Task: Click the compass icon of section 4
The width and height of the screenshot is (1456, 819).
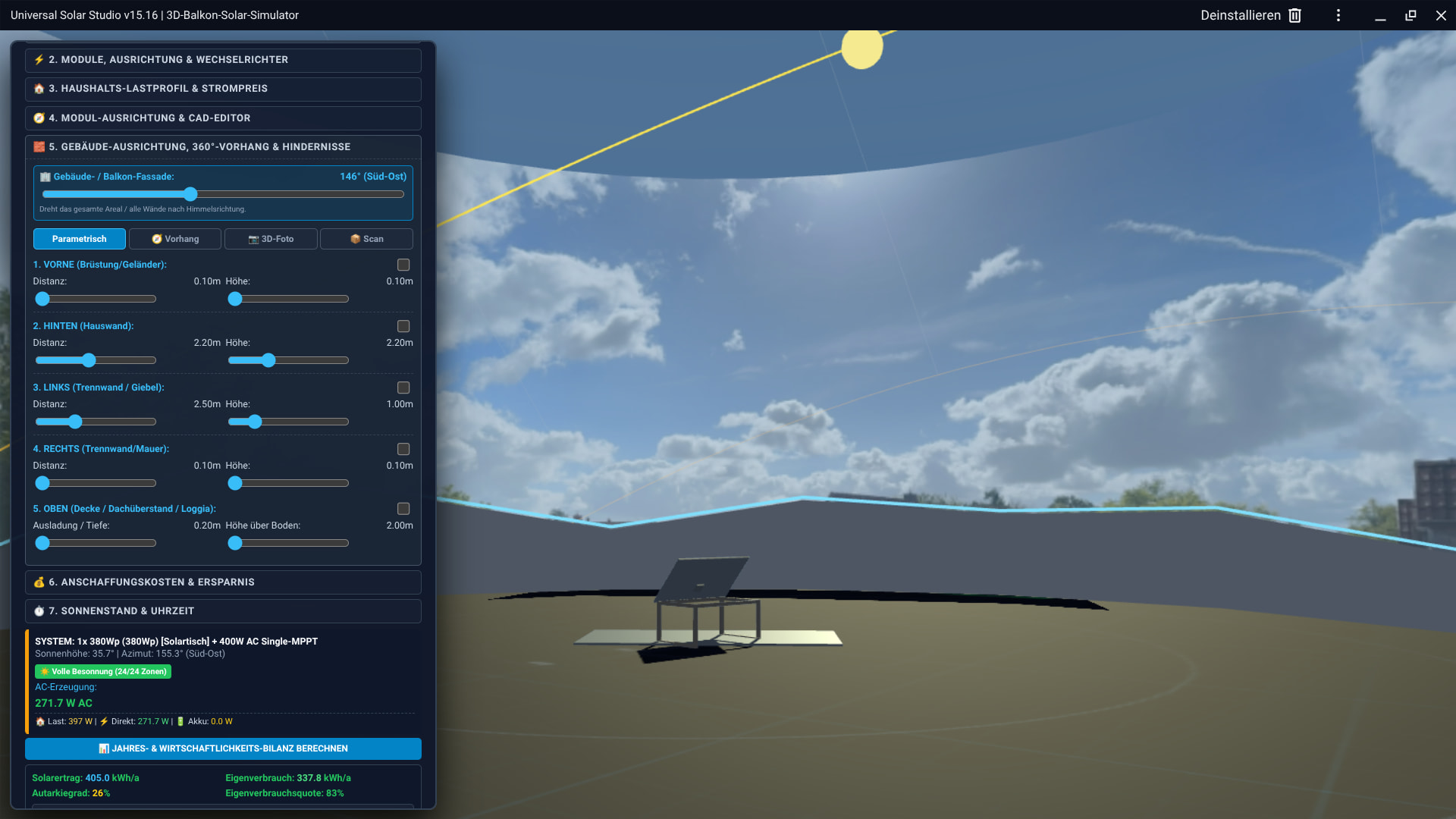Action: (39, 118)
